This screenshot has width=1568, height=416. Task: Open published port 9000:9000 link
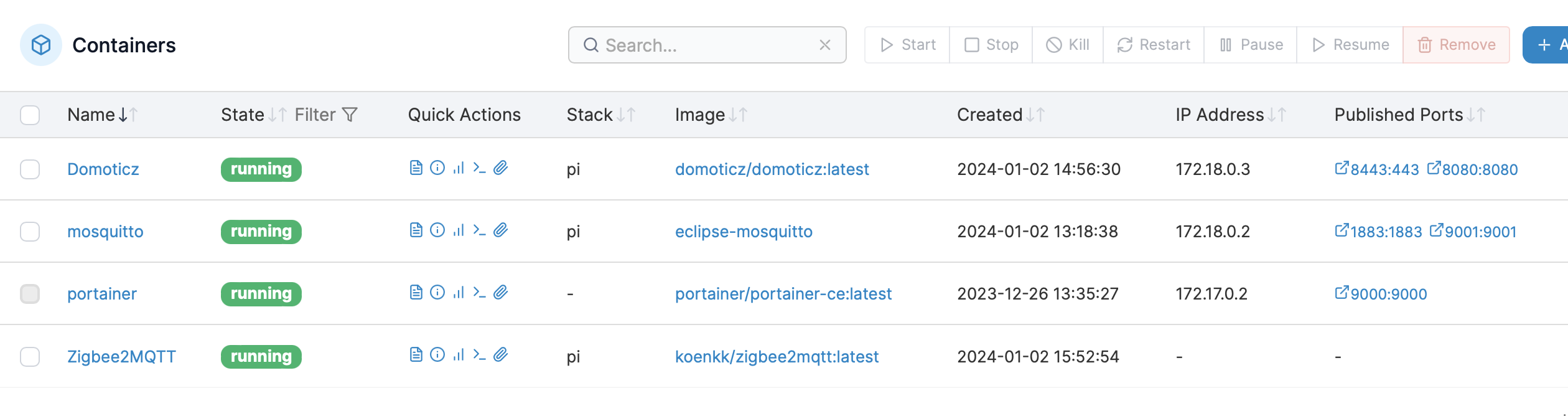[1381, 294]
